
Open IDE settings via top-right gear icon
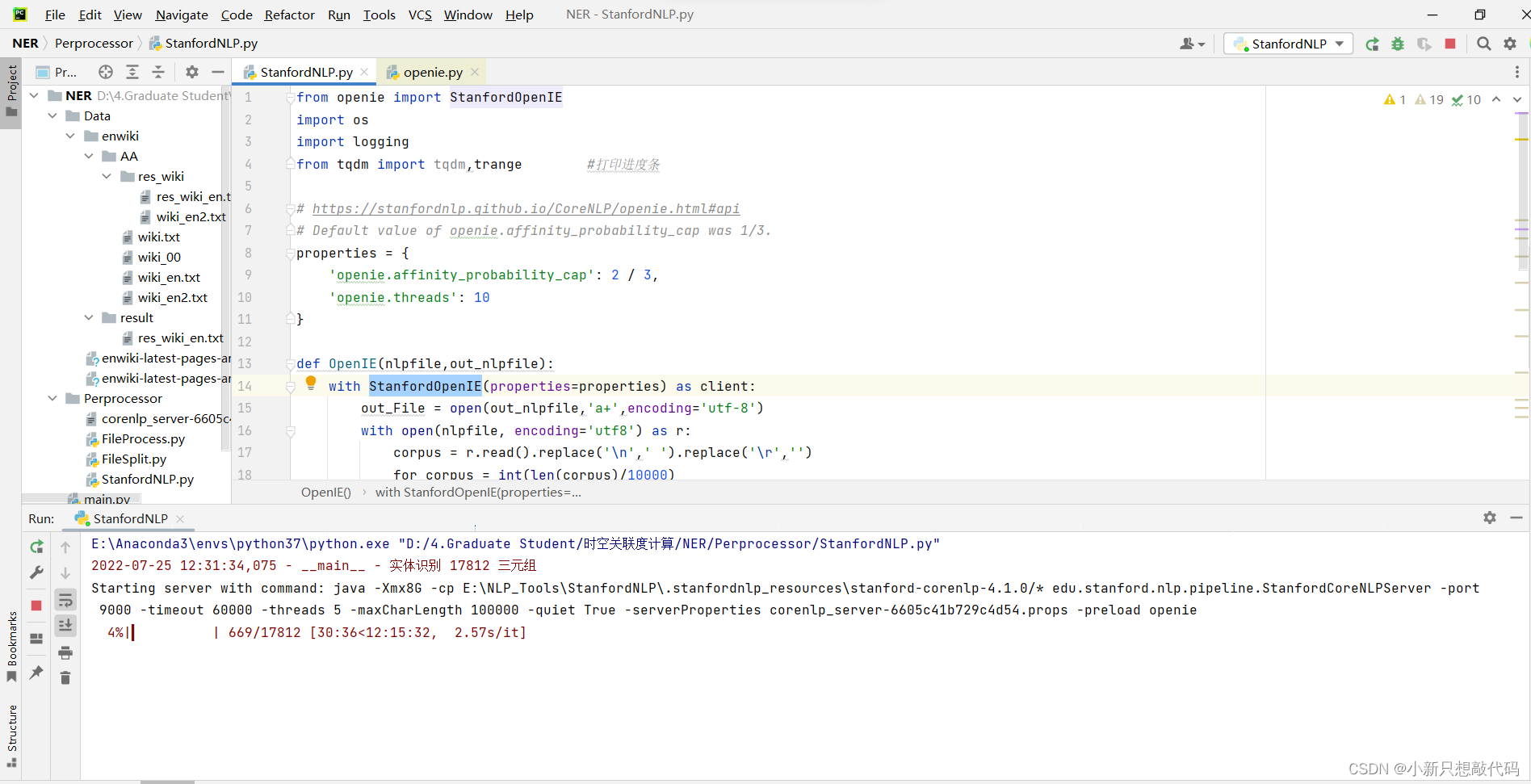[1510, 44]
